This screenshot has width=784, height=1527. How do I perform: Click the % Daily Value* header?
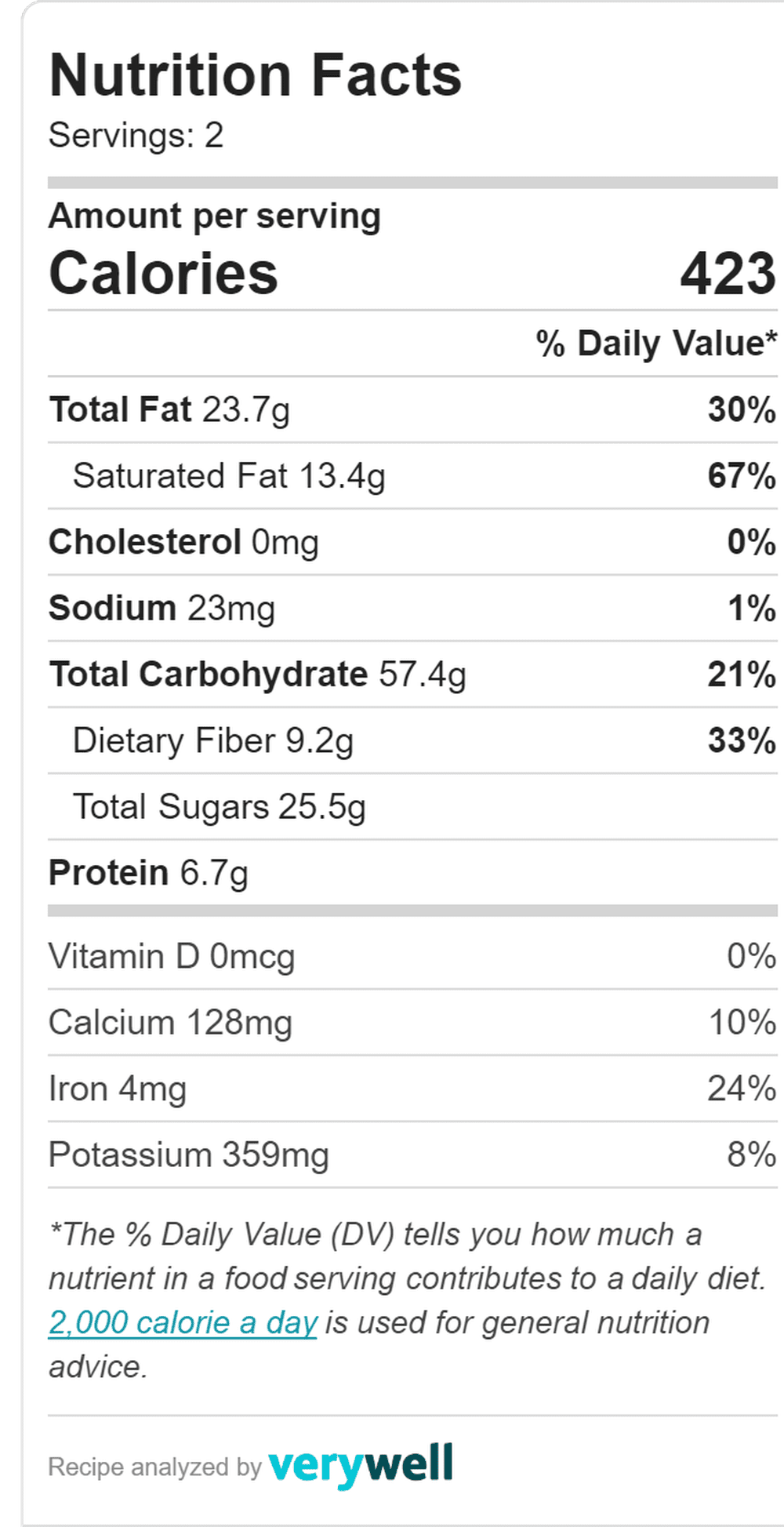click(x=656, y=344)
